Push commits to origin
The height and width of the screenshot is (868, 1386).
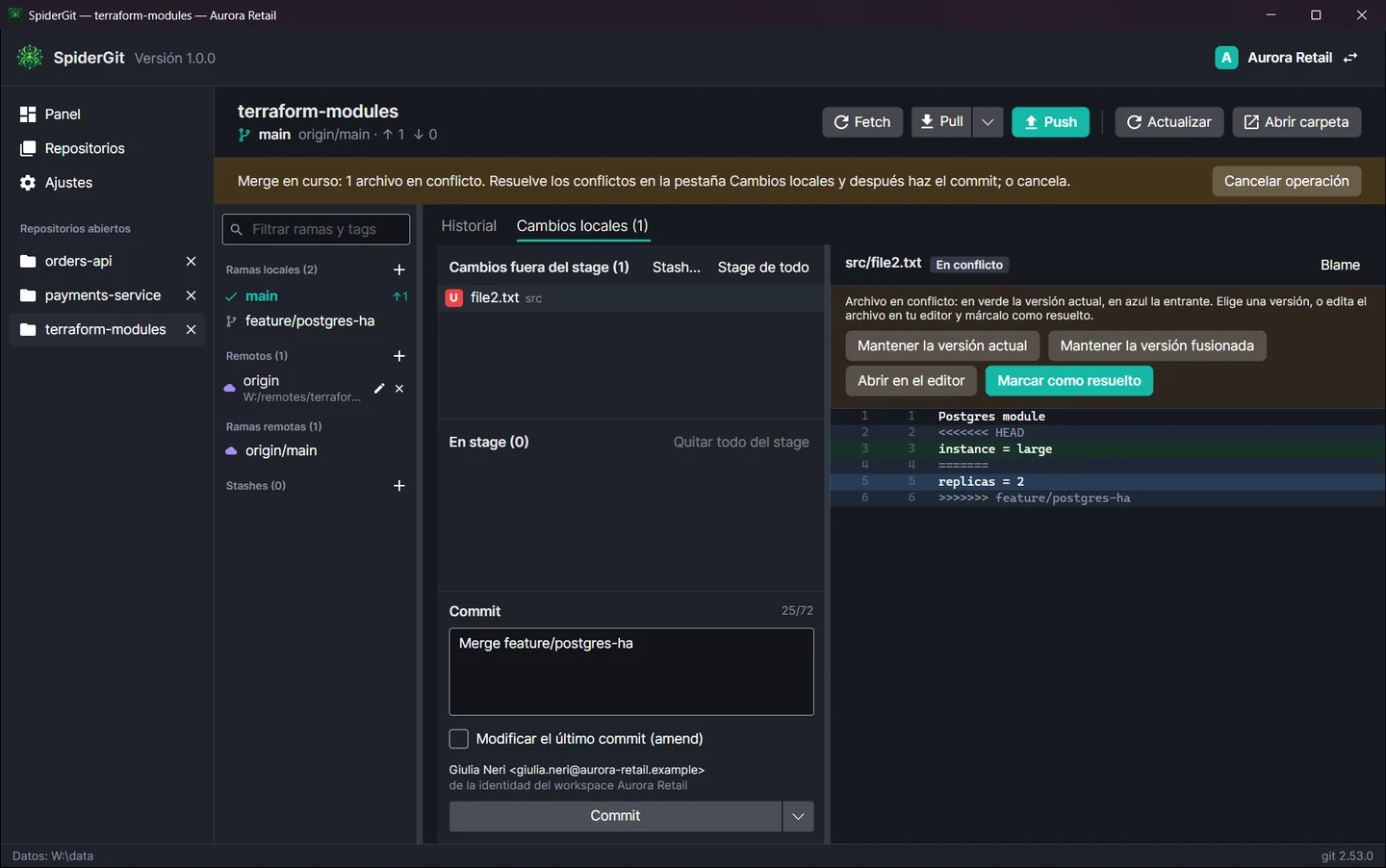tap(1050, 122)
